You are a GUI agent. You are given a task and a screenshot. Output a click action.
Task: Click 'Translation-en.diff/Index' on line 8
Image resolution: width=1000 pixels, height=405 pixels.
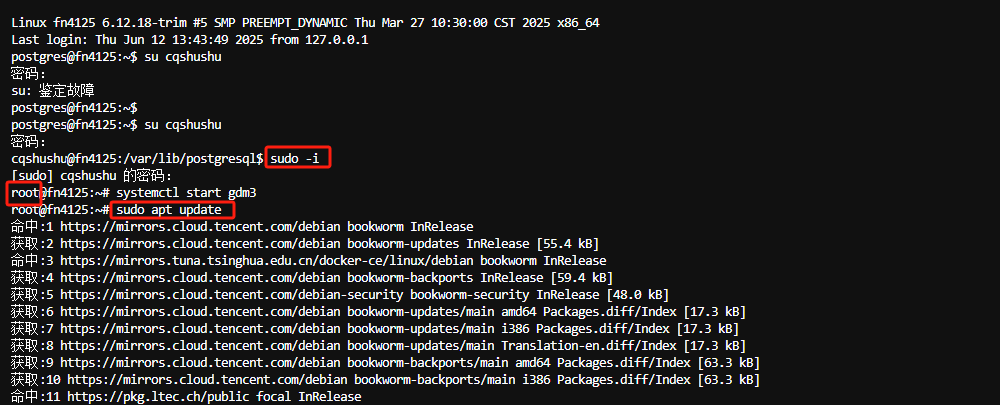pyautogui.click(x=585, y=346)
